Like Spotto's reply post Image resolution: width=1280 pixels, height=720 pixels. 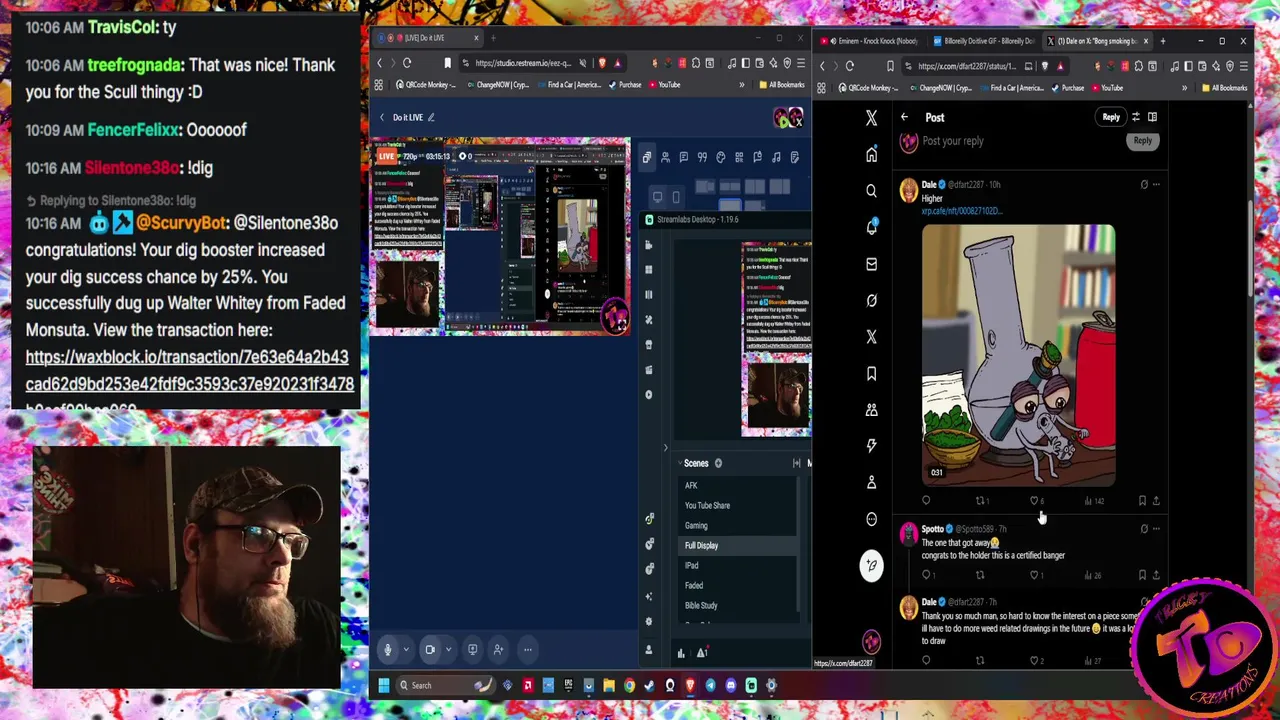[x=1035, y=575]
